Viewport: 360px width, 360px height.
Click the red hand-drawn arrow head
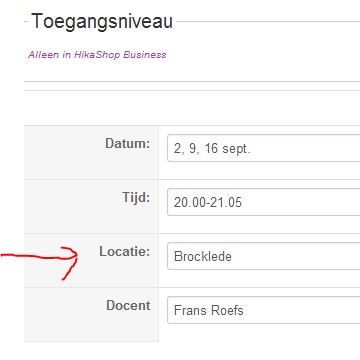point(69,263)
